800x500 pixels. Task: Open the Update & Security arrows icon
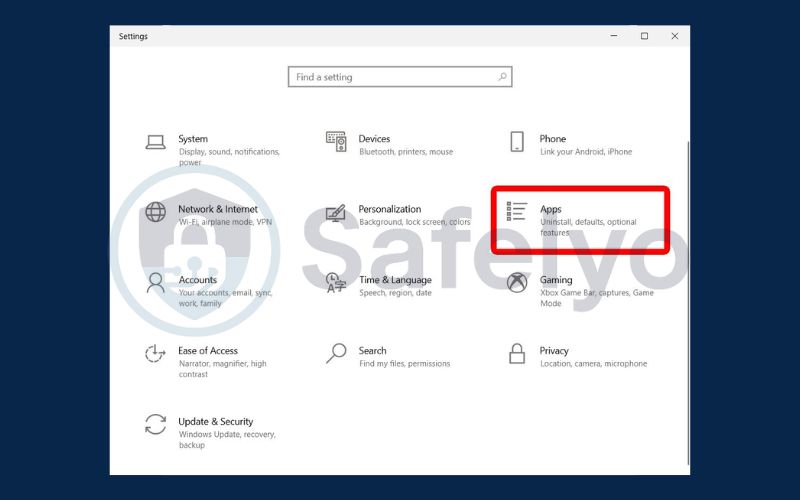(156, 424)
